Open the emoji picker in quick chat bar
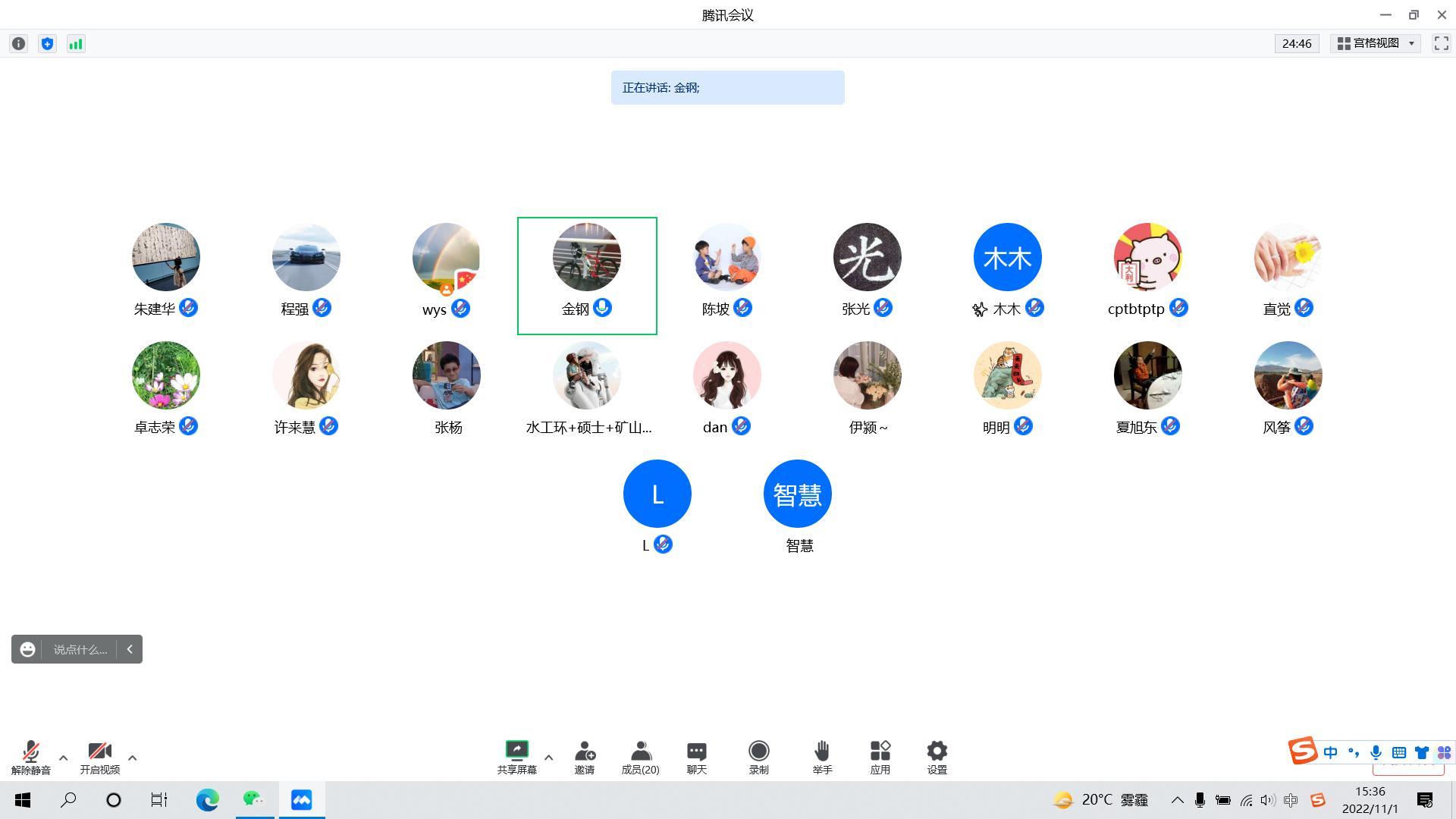The image size is (1456, 819). (x=27, y=650)
